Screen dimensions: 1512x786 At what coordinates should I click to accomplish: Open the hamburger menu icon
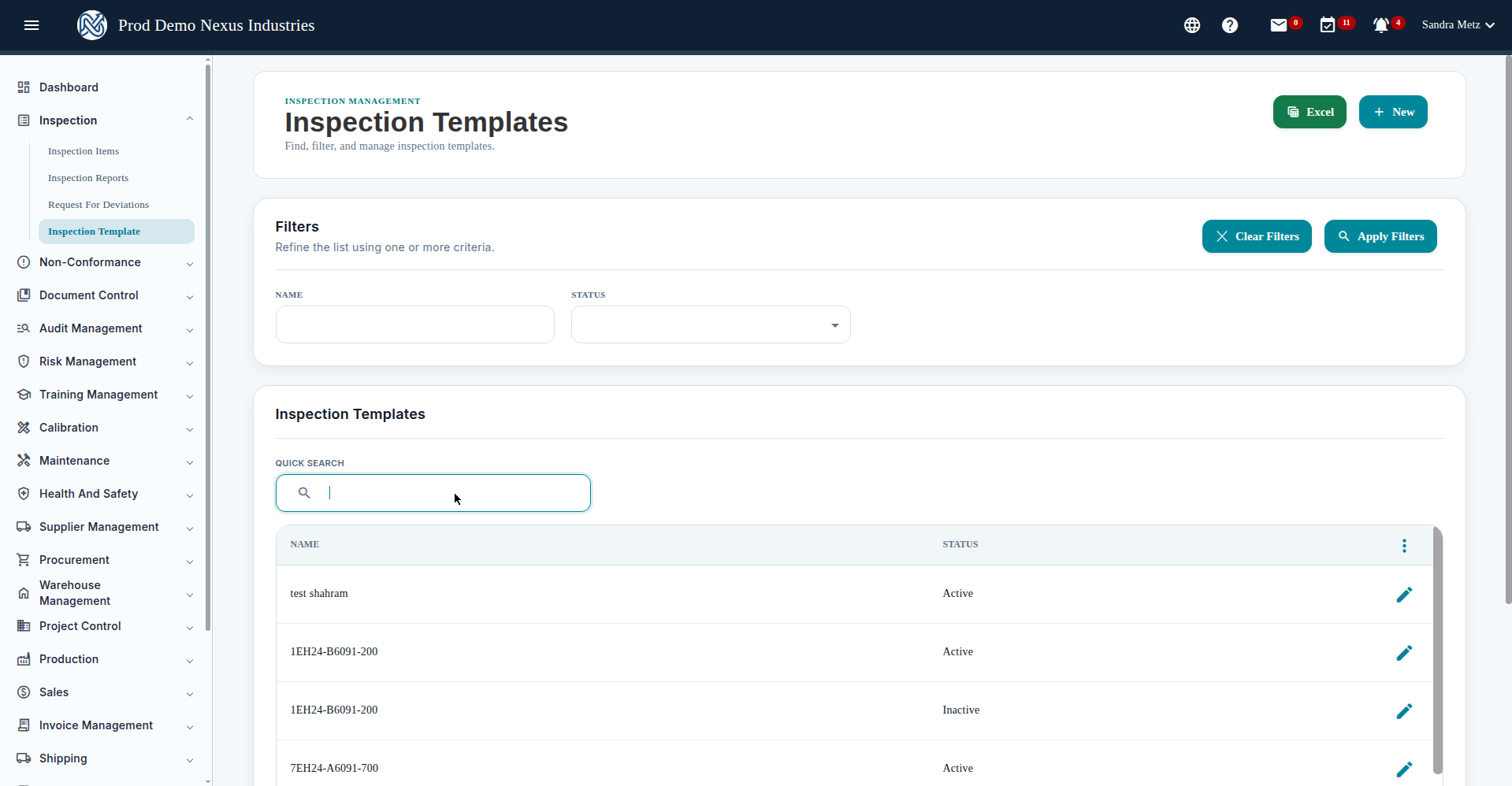(32, 25)
